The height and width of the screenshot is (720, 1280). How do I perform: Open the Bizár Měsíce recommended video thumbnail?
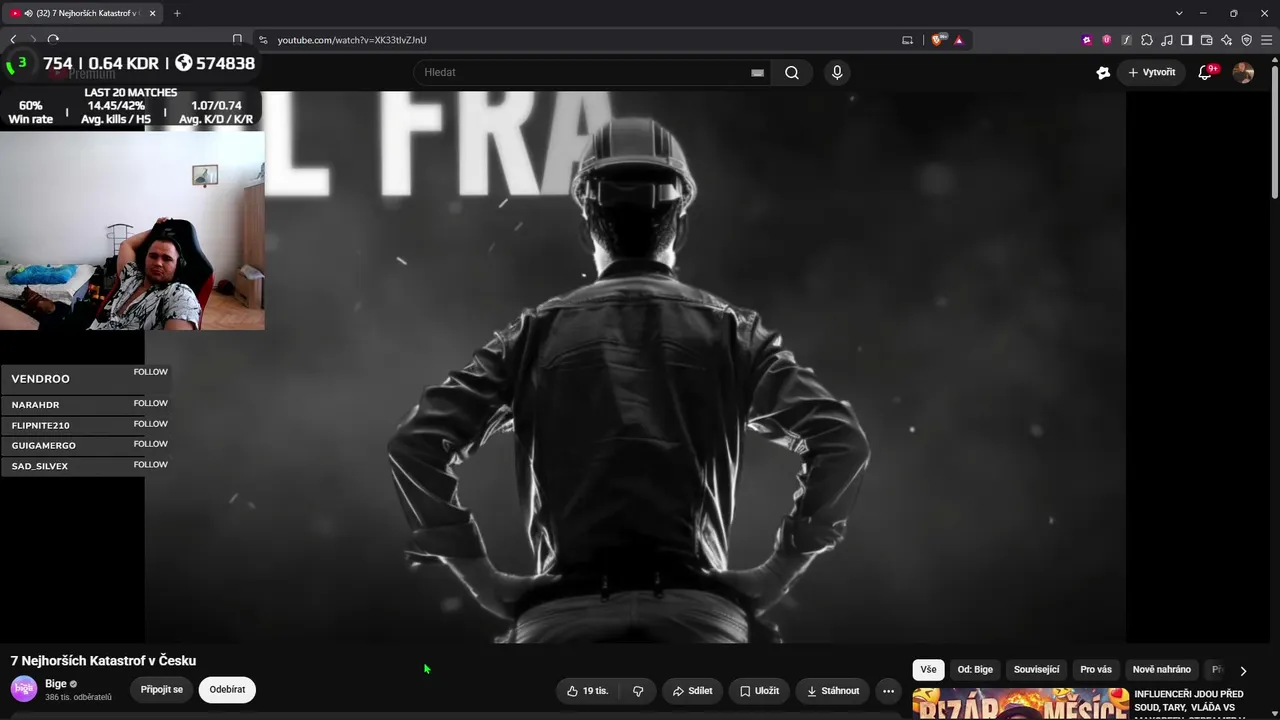[1020, 704]
